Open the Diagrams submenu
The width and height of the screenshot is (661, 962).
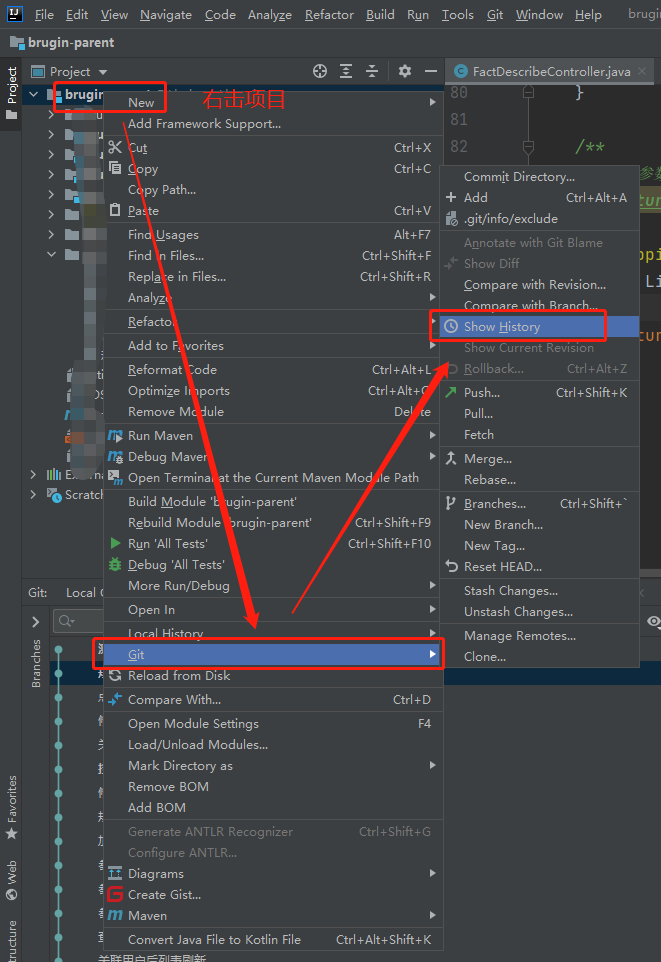coord(274,874)
